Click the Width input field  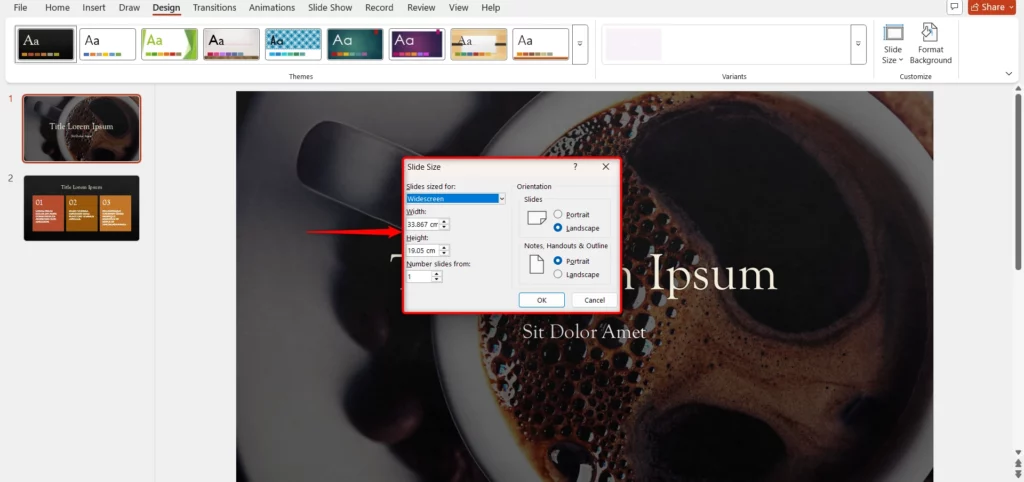423,224
